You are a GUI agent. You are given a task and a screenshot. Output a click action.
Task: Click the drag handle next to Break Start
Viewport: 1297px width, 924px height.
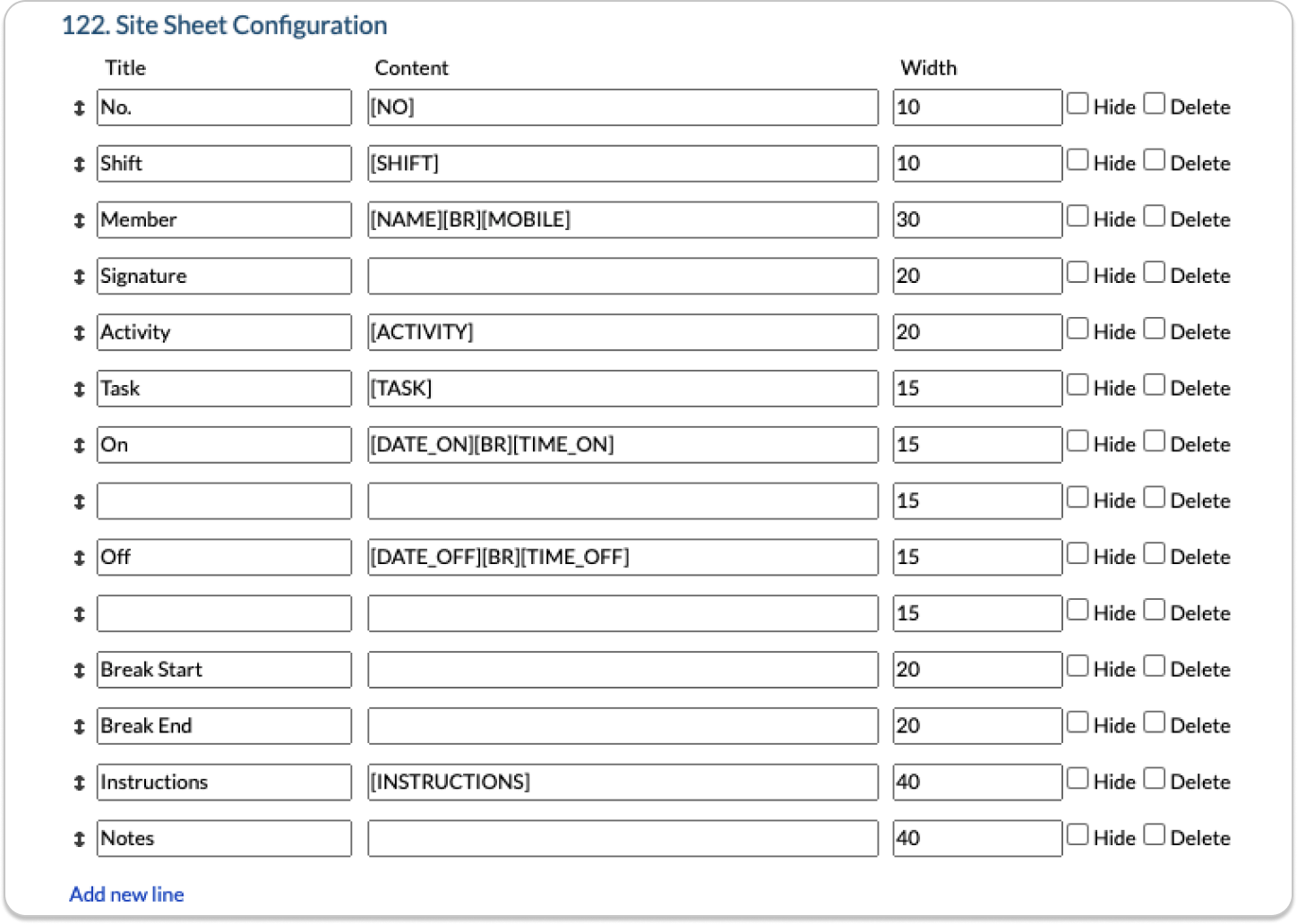pos(80,671)
